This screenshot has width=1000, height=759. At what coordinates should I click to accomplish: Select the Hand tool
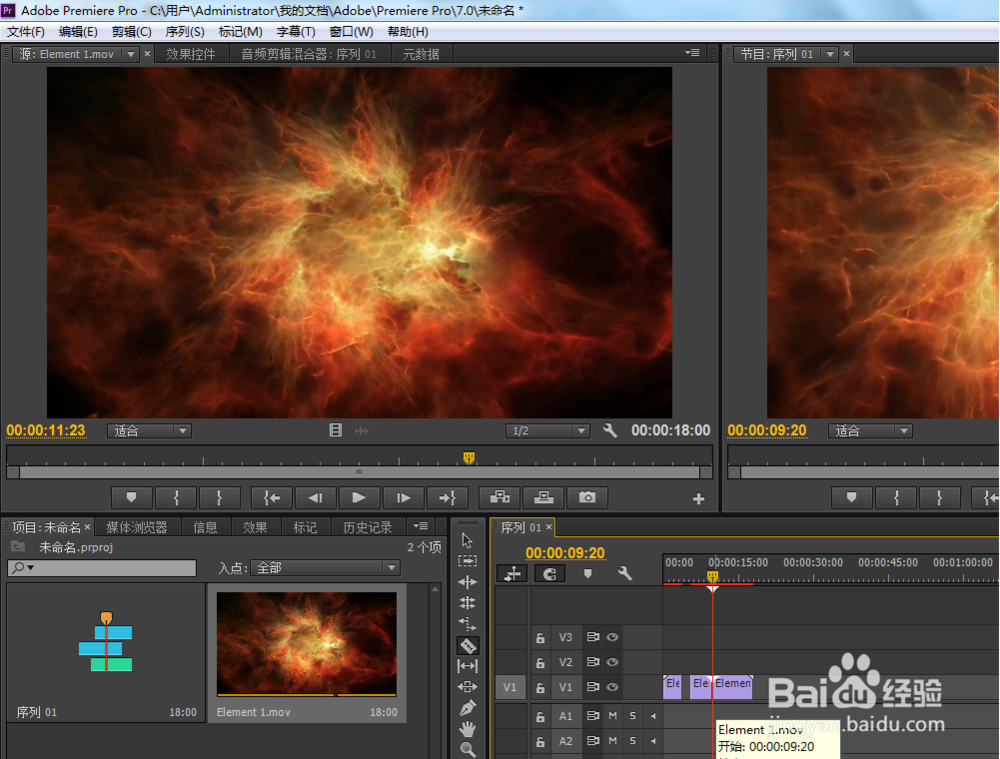click(467, 728)
